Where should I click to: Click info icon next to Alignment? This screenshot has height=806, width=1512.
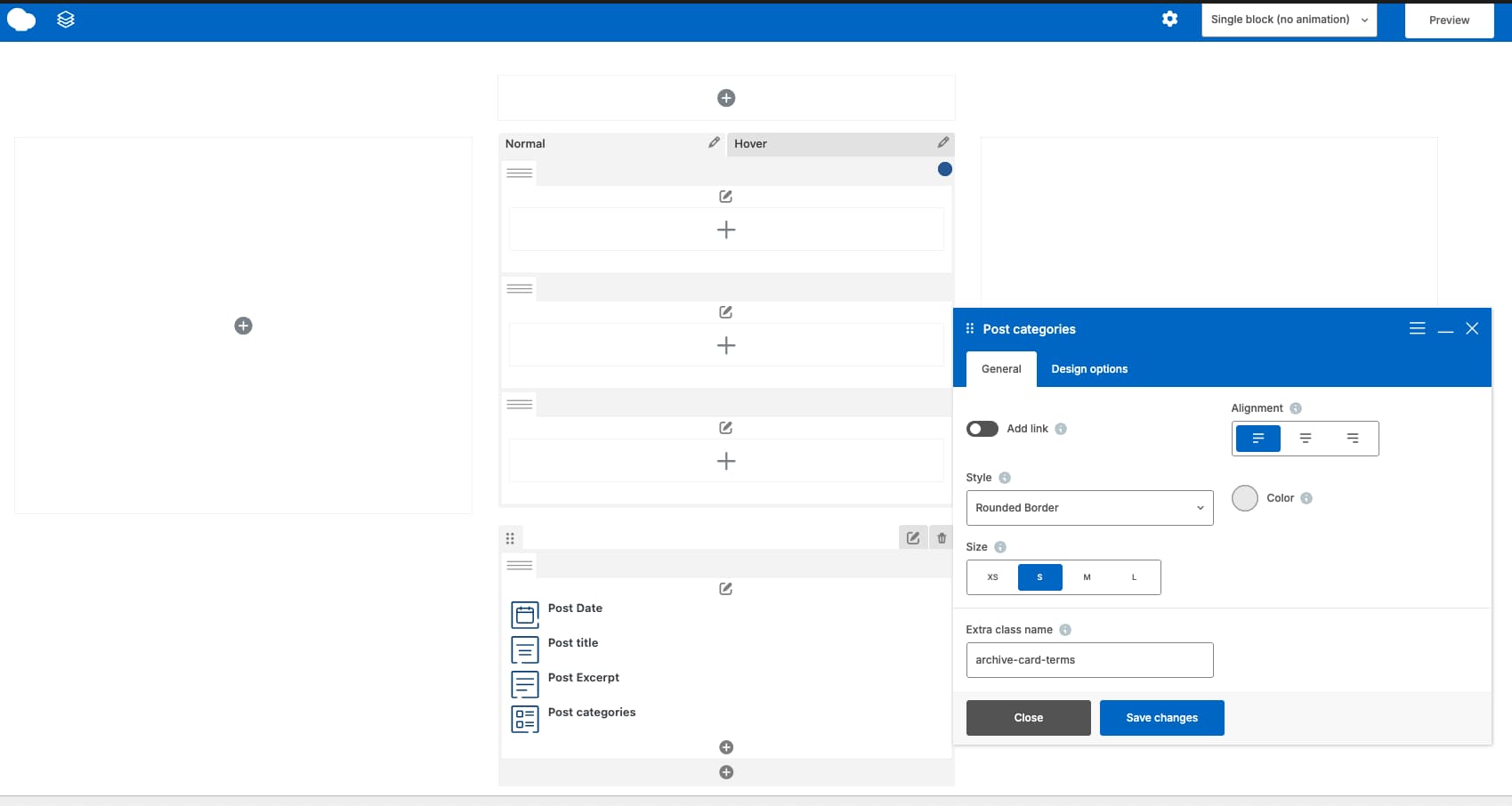(1296, 408)
